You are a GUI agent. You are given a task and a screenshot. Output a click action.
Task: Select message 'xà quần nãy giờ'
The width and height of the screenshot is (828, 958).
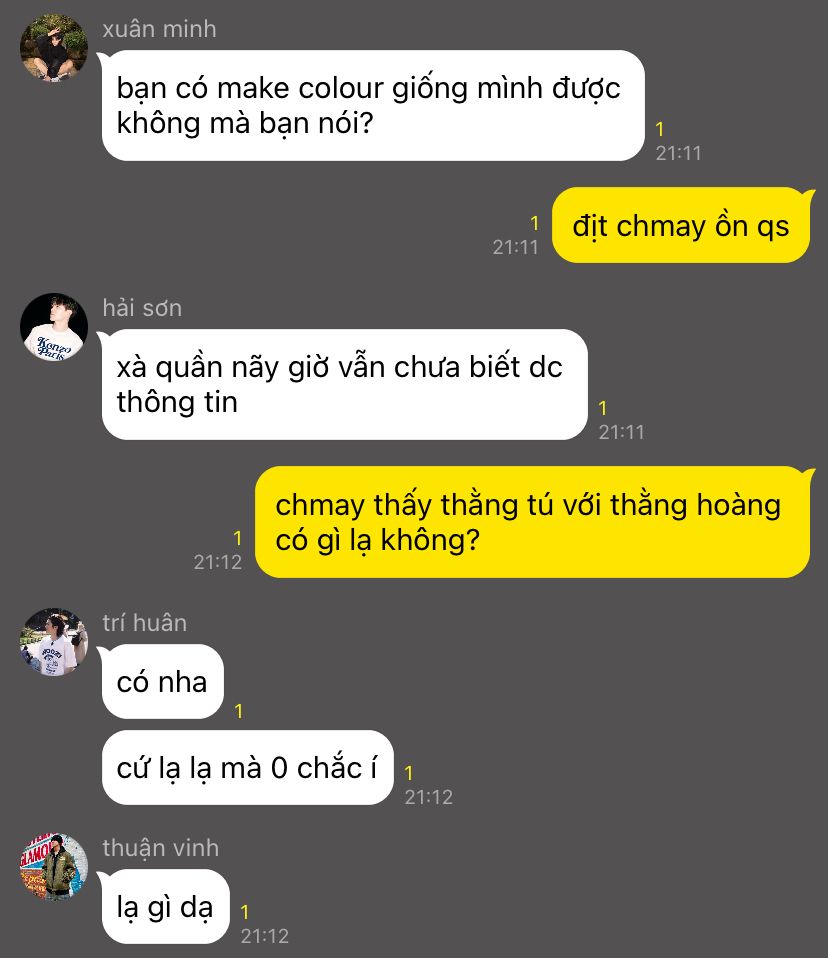pyautogui.click(x=345, y=384)
